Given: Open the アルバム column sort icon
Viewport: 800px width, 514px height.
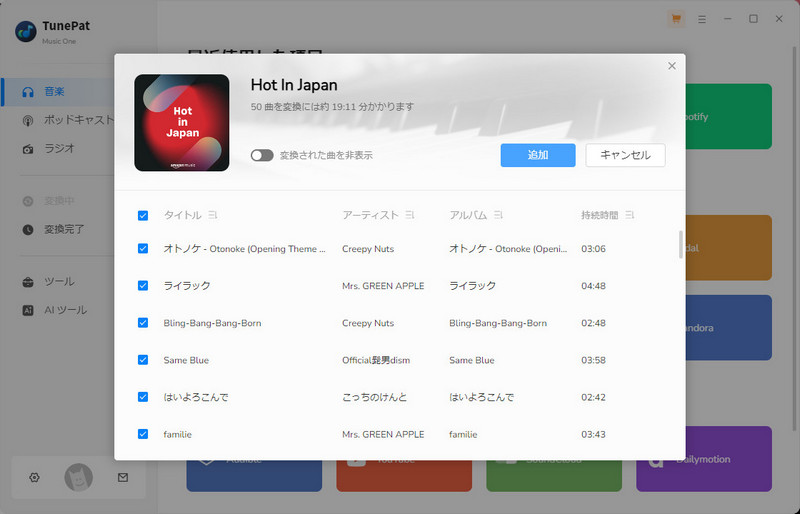Looking at the screenshot, I should 498,215.
